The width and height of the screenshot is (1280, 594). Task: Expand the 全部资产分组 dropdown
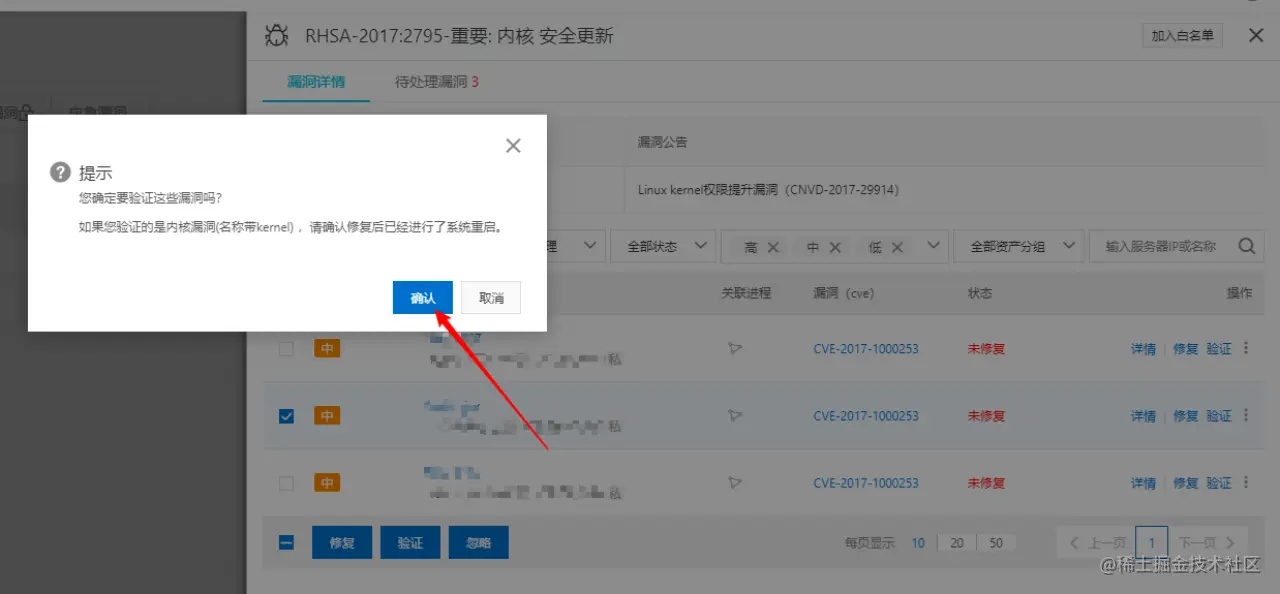pyautogui.click(x=1019, y=246)
